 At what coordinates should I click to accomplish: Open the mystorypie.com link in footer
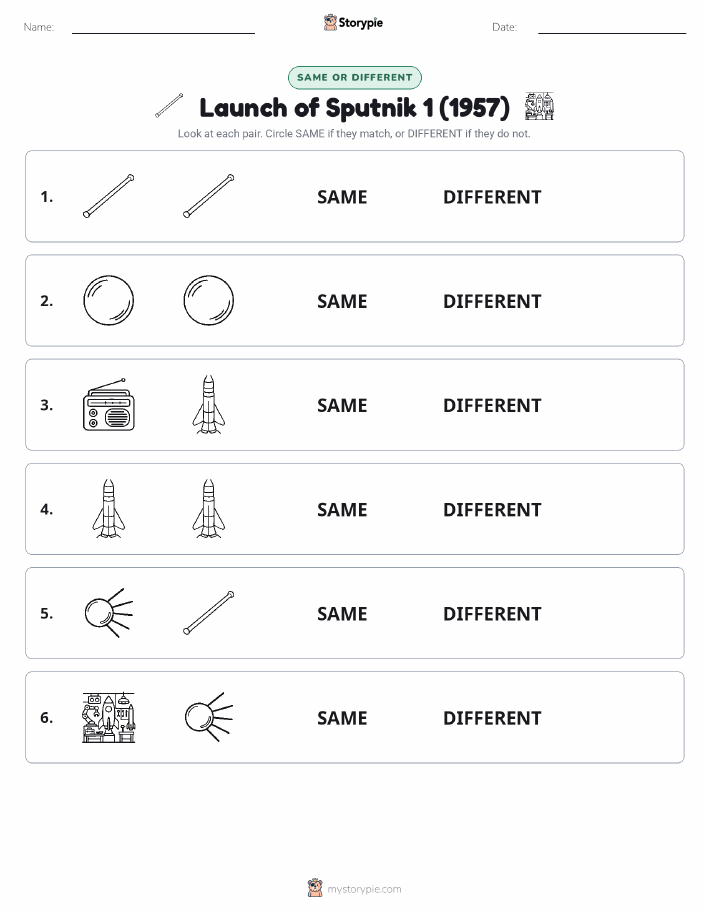click(364, 889)
